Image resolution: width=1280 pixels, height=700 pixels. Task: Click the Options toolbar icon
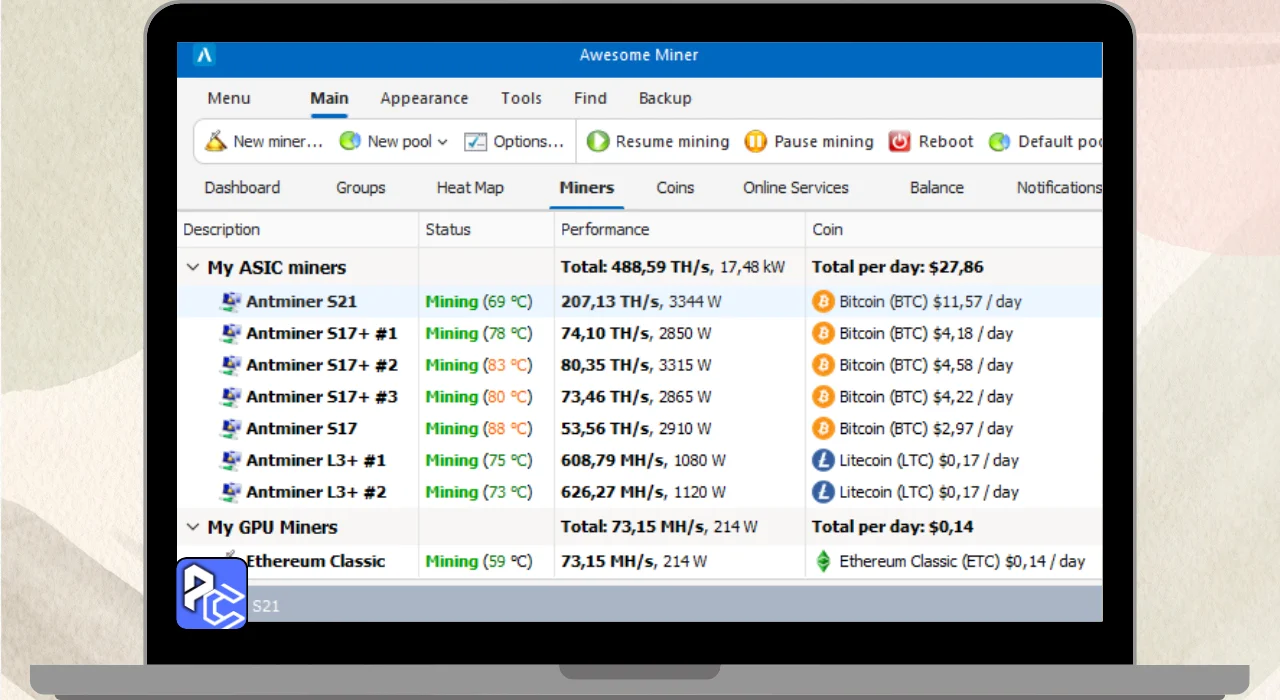476,141
